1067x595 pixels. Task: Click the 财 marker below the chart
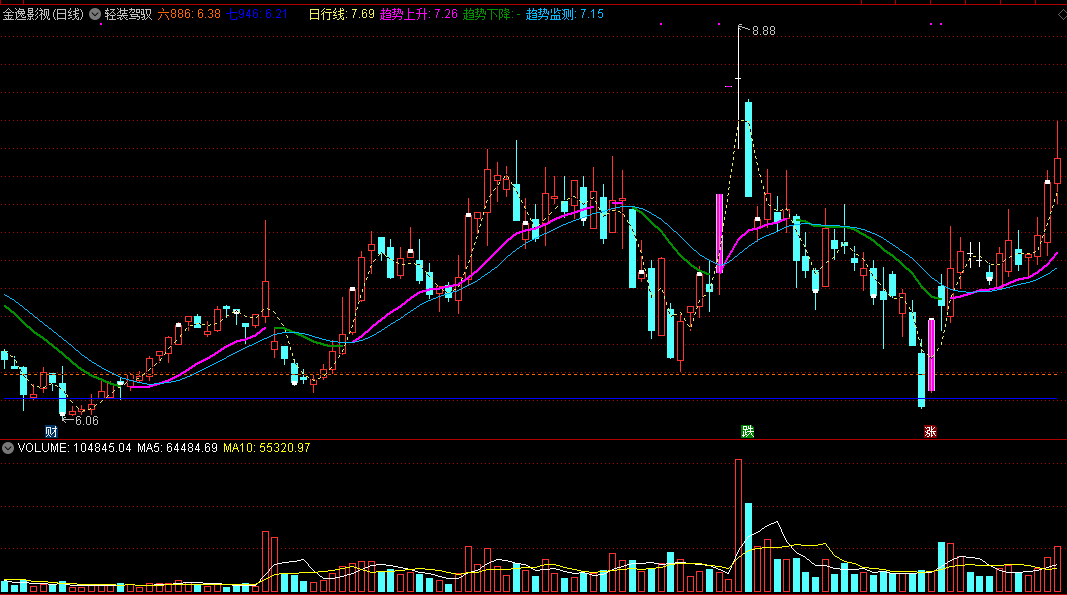tap(51, 432)
